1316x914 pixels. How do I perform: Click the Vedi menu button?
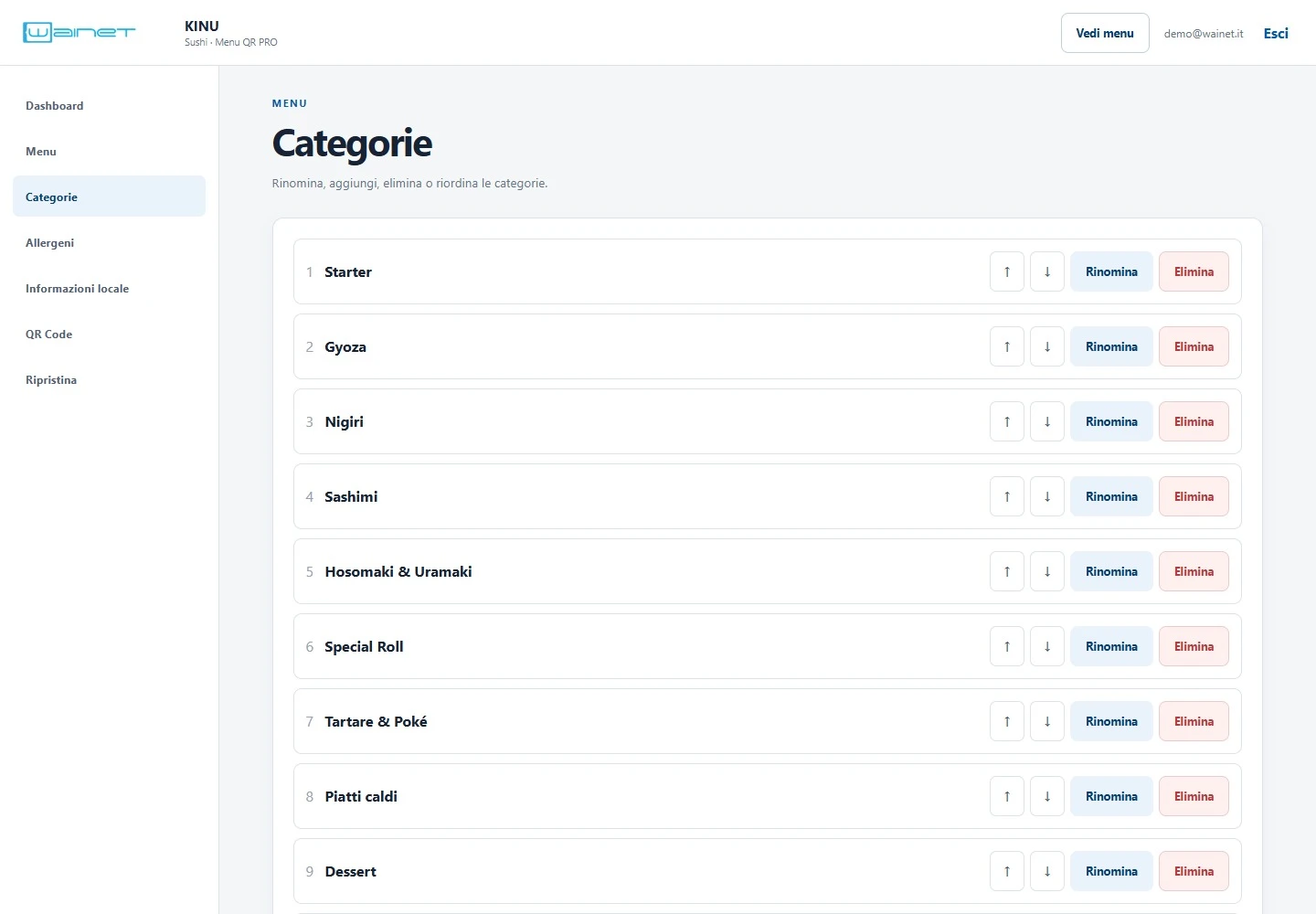[x=1105, y=33]
